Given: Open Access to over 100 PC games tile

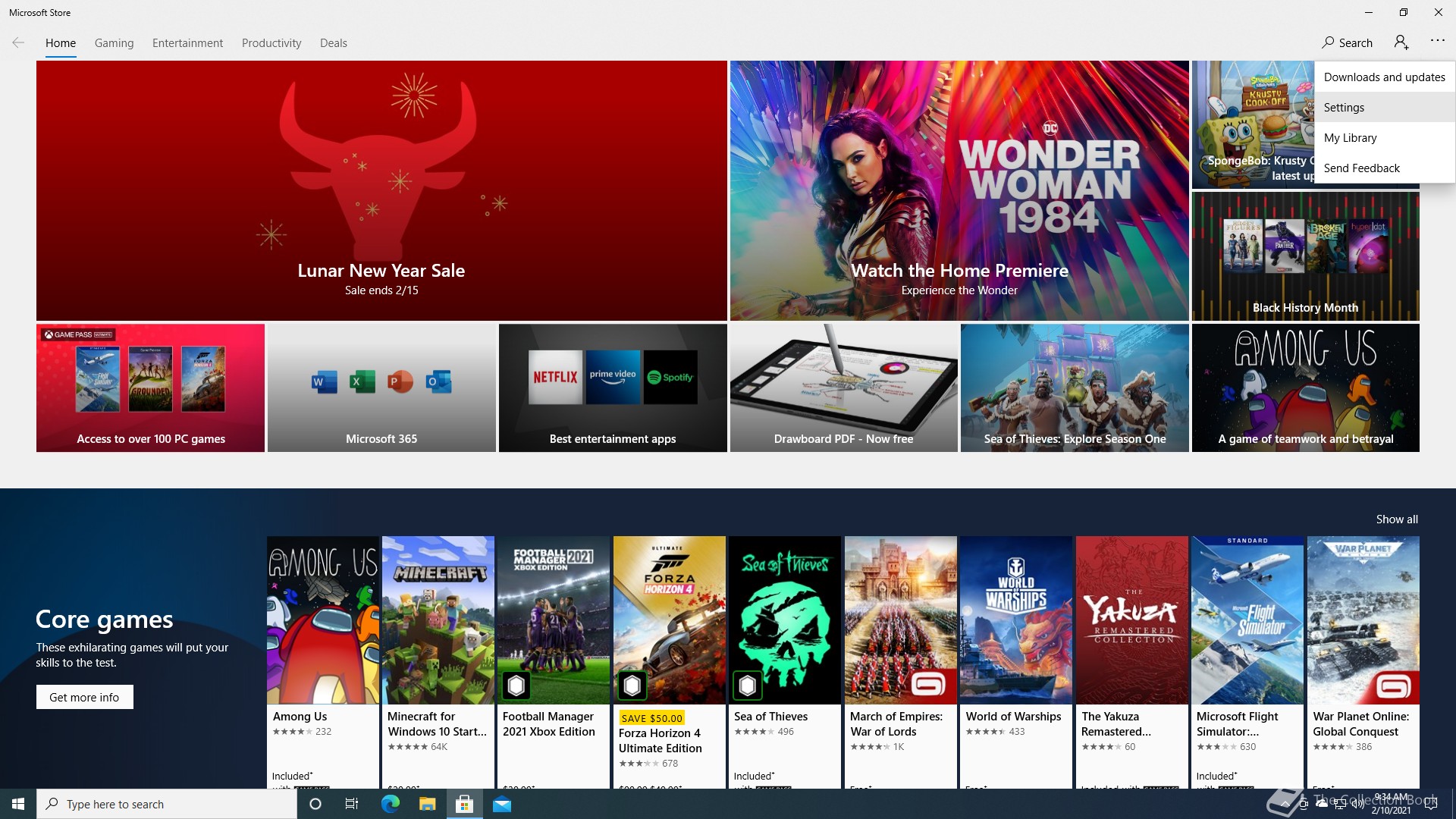Looking at the screenshot, I should tap(150, 388).
